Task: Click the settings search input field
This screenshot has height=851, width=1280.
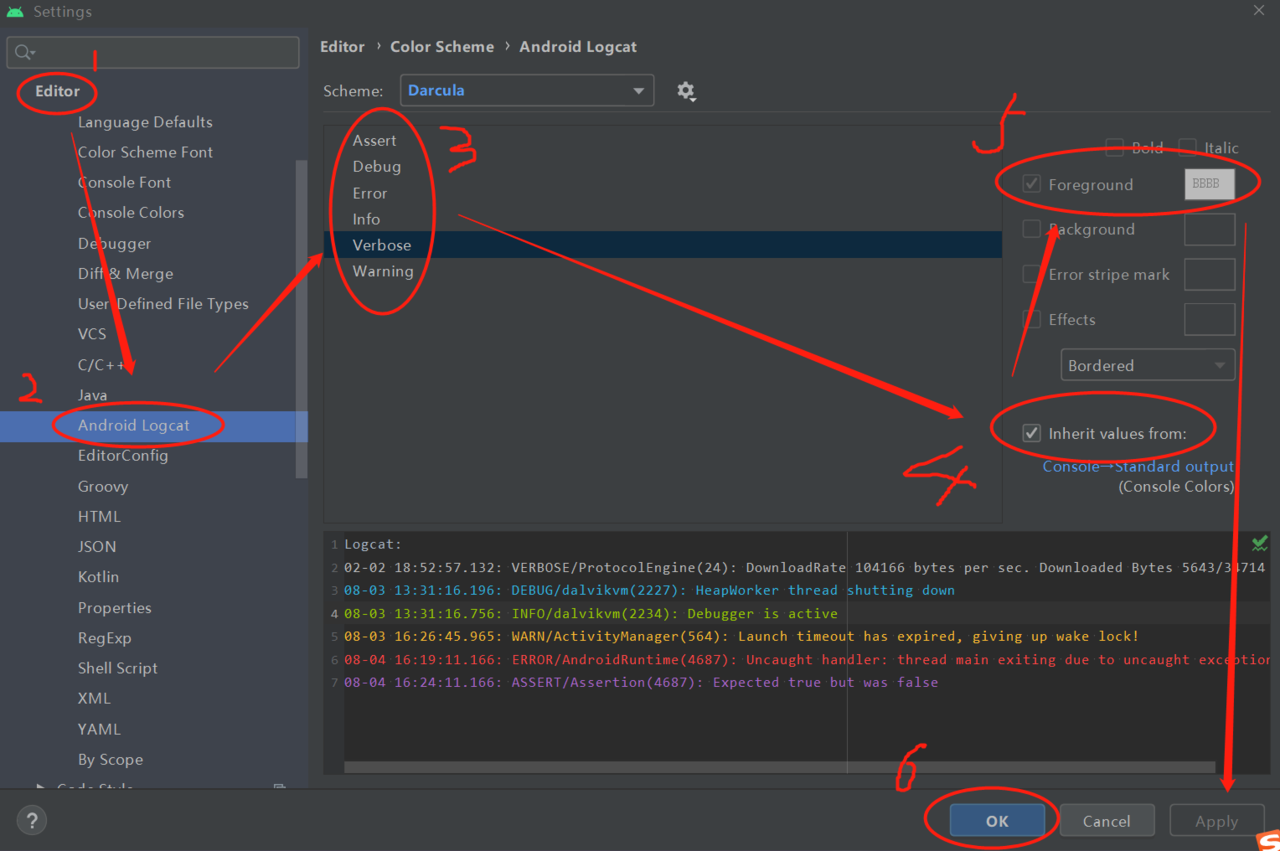Action: [x=153, y=52]
